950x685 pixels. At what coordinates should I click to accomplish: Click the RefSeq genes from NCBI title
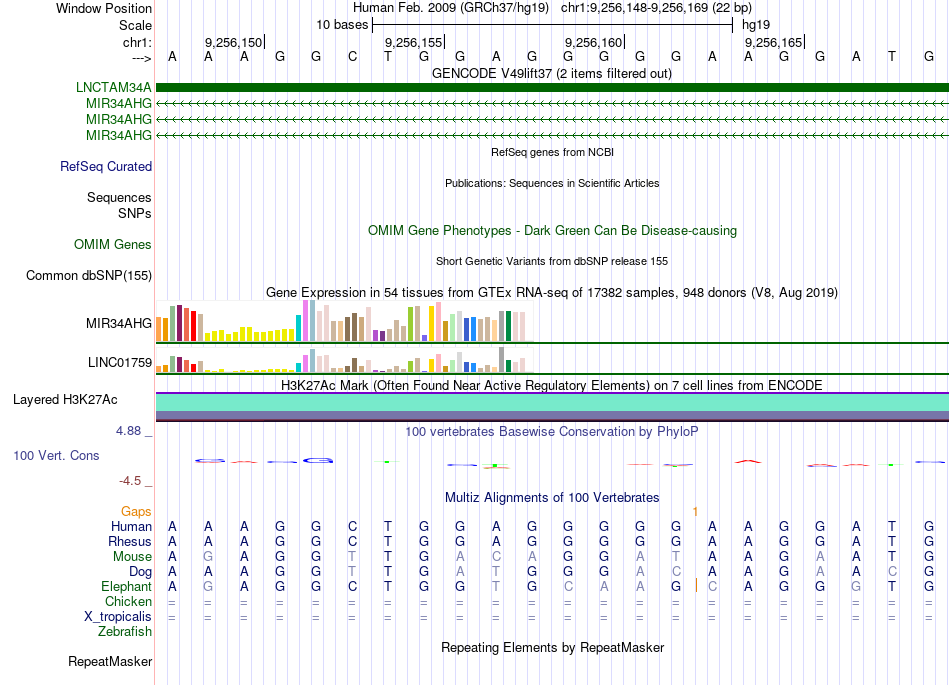tap(552, 152)
